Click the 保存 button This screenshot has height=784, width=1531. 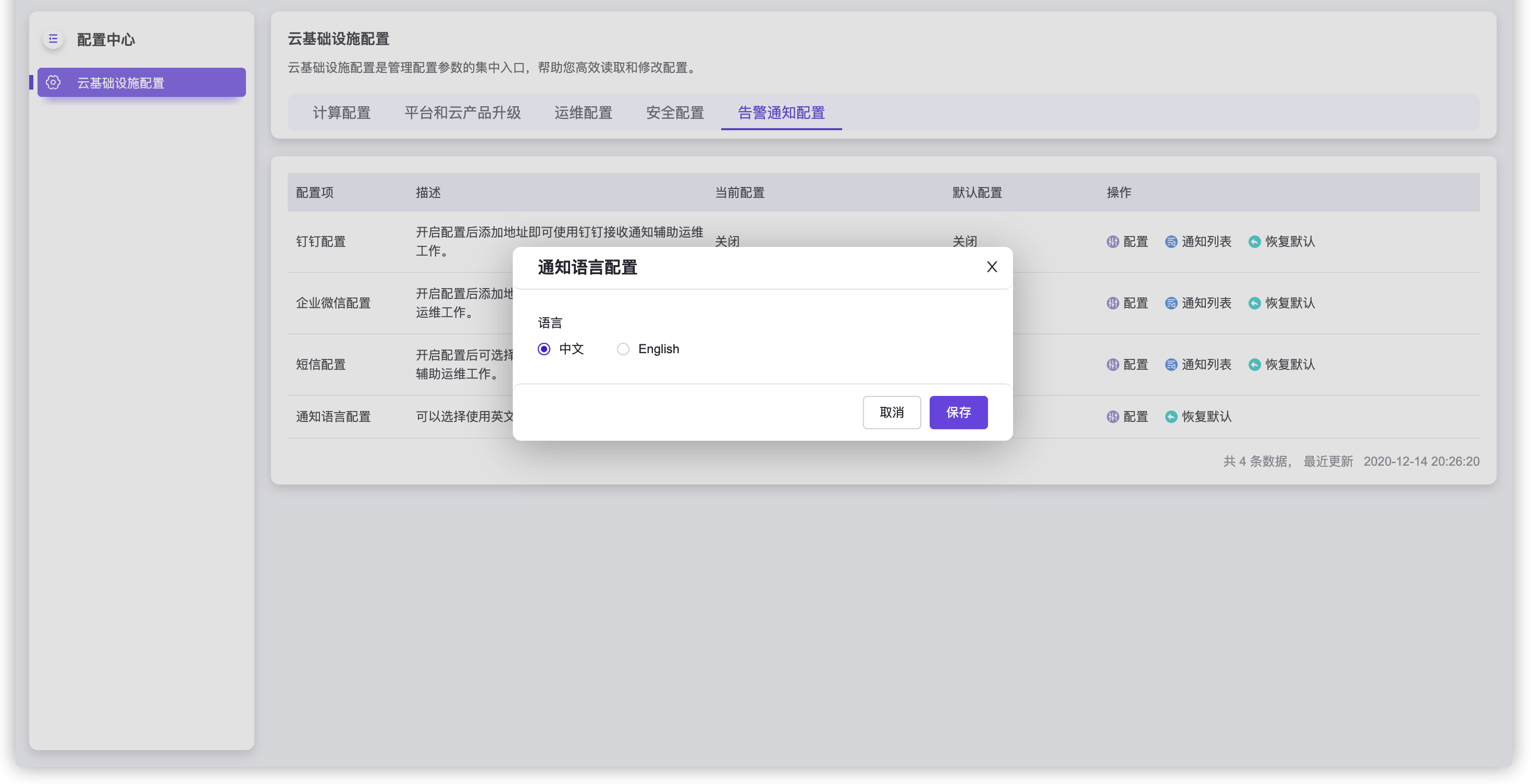[958, 412]
